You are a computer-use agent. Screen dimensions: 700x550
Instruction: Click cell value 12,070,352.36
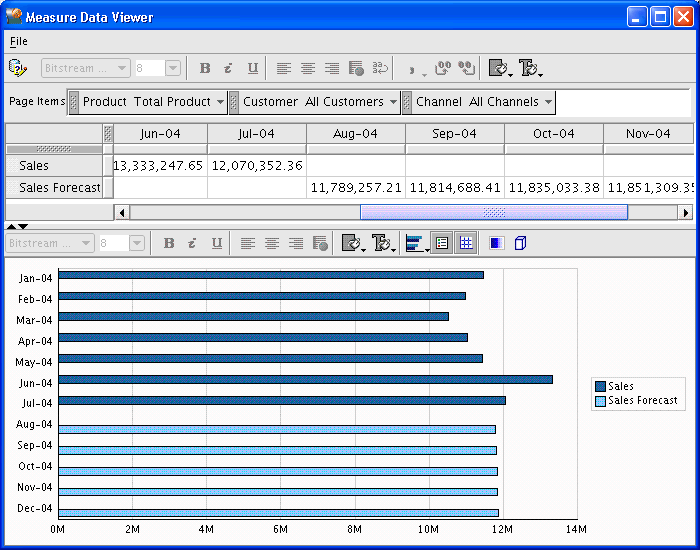coord(257,166)
